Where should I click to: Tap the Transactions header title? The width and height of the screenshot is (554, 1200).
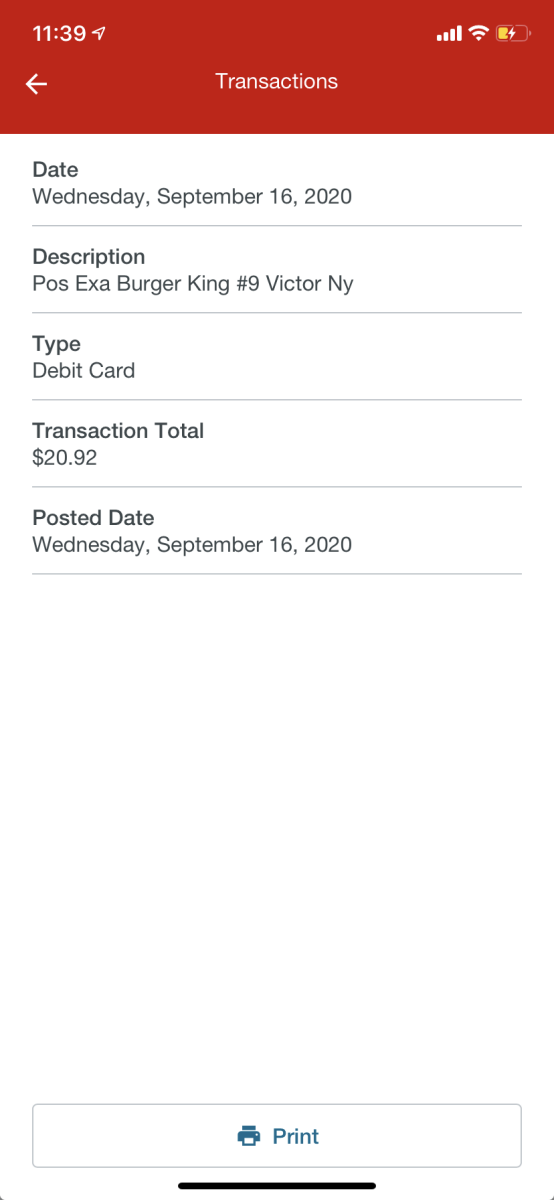[x=277, y=82]
